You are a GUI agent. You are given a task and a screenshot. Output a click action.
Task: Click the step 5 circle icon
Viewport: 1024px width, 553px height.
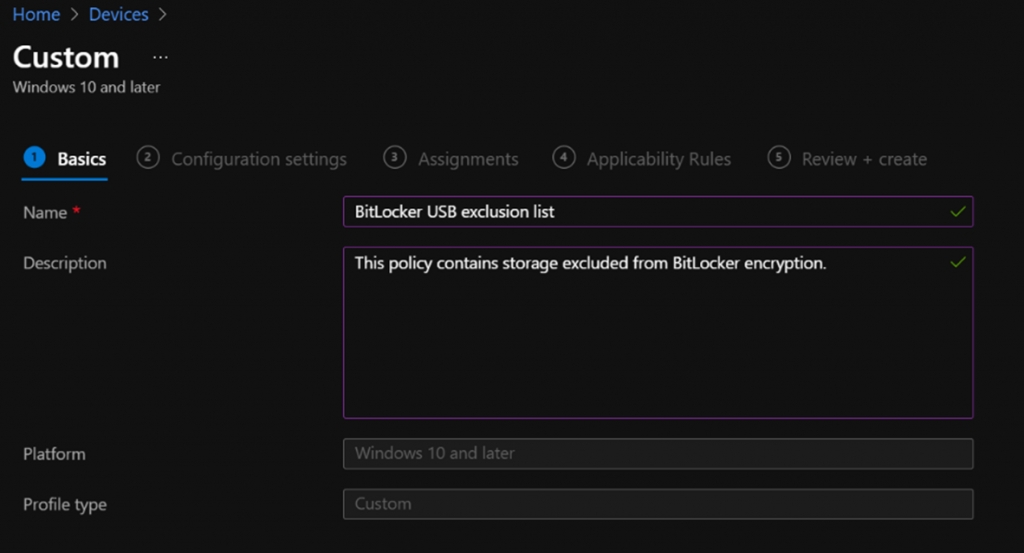click(779, 158)
